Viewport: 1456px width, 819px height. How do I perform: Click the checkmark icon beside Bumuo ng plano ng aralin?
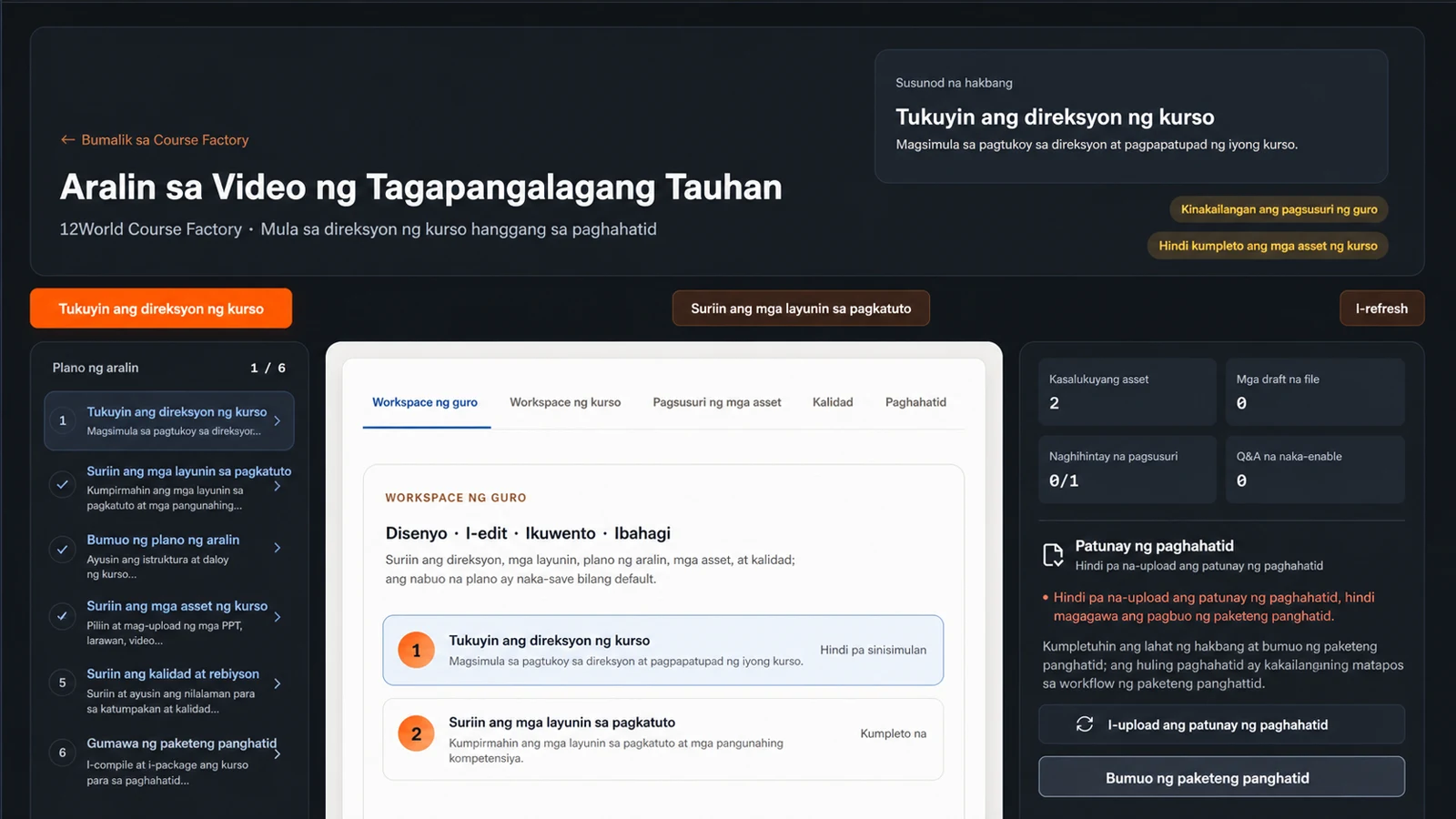63,549
